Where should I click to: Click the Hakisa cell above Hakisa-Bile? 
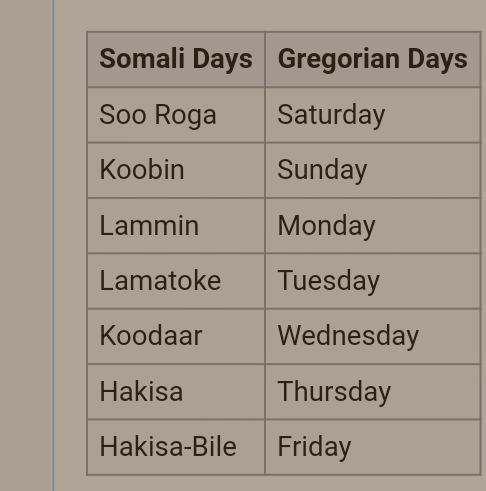pyautogui.click(x=176, y=392)
